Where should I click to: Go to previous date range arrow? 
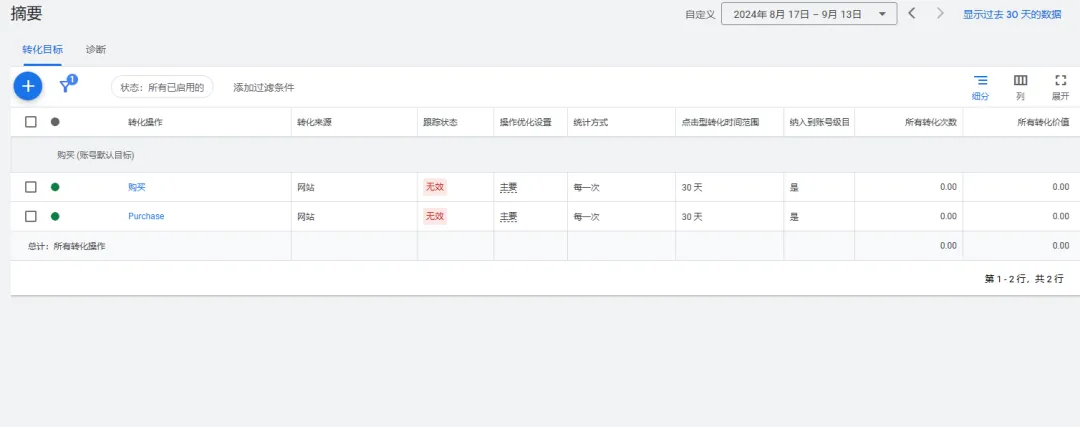pyautogui.click(x=911, y=14)
